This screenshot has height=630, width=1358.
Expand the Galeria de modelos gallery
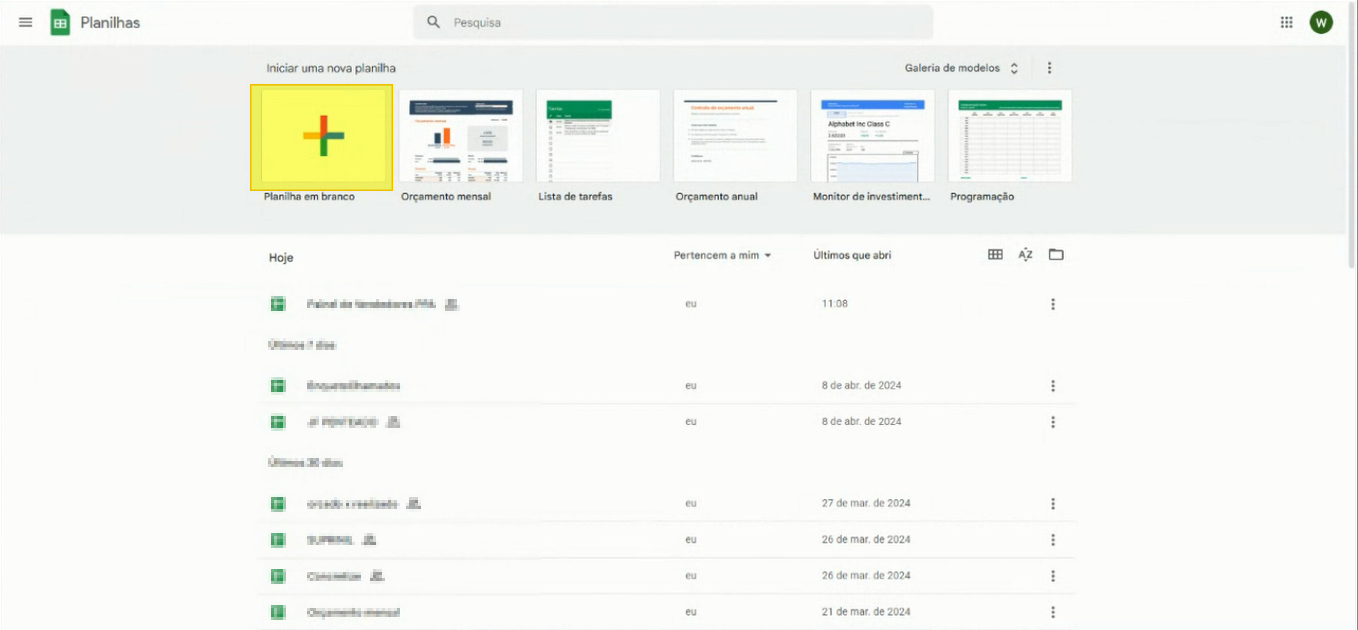961,68
